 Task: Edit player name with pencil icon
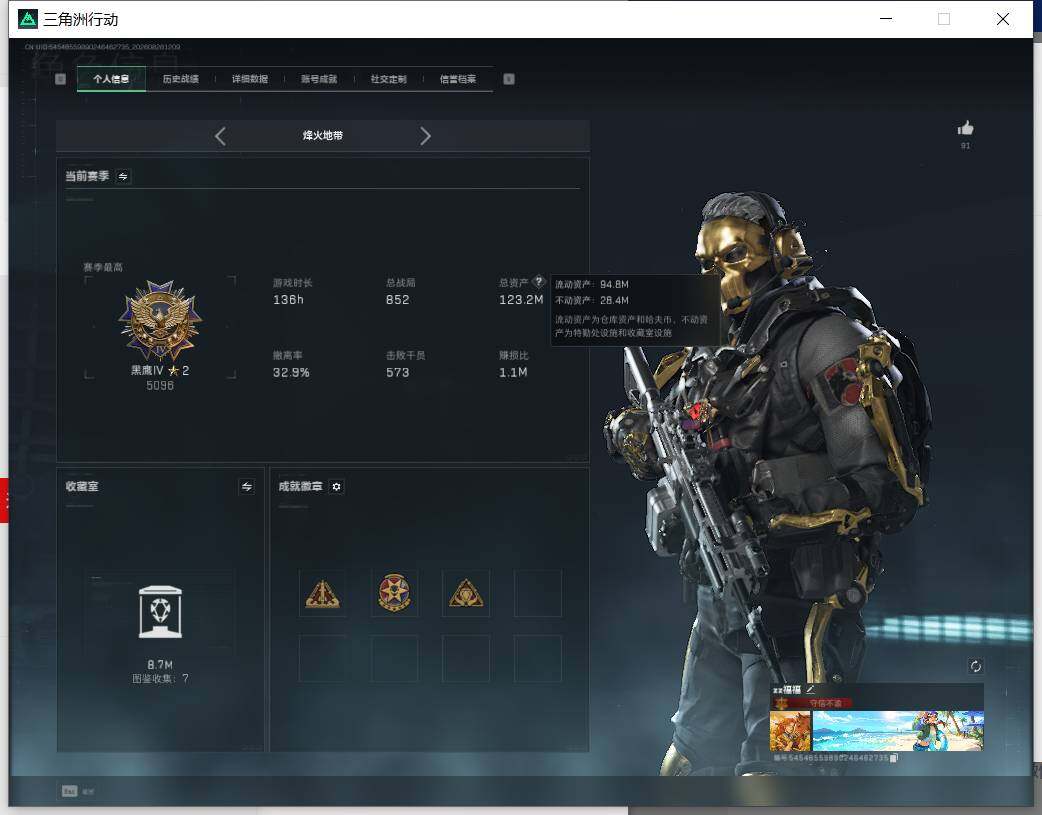(x=811, y=689)
